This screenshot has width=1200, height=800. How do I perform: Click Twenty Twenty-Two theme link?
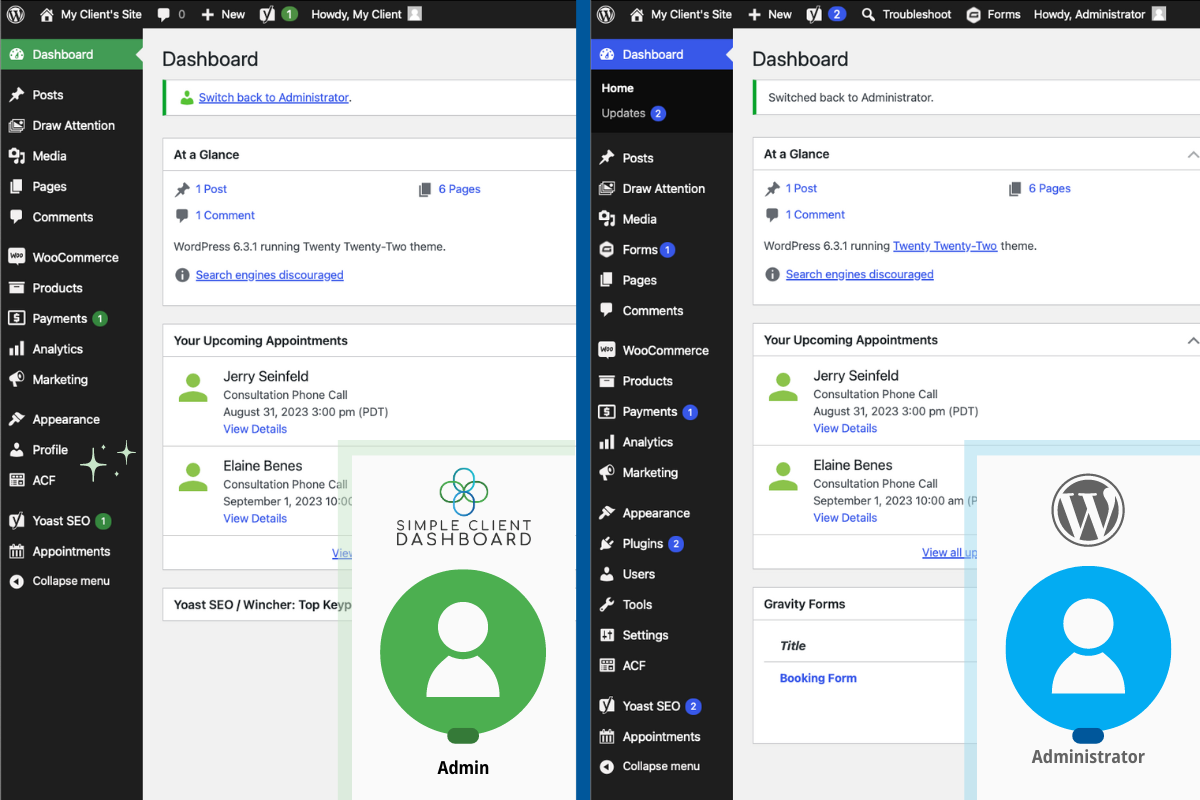(x=945, y=246)
